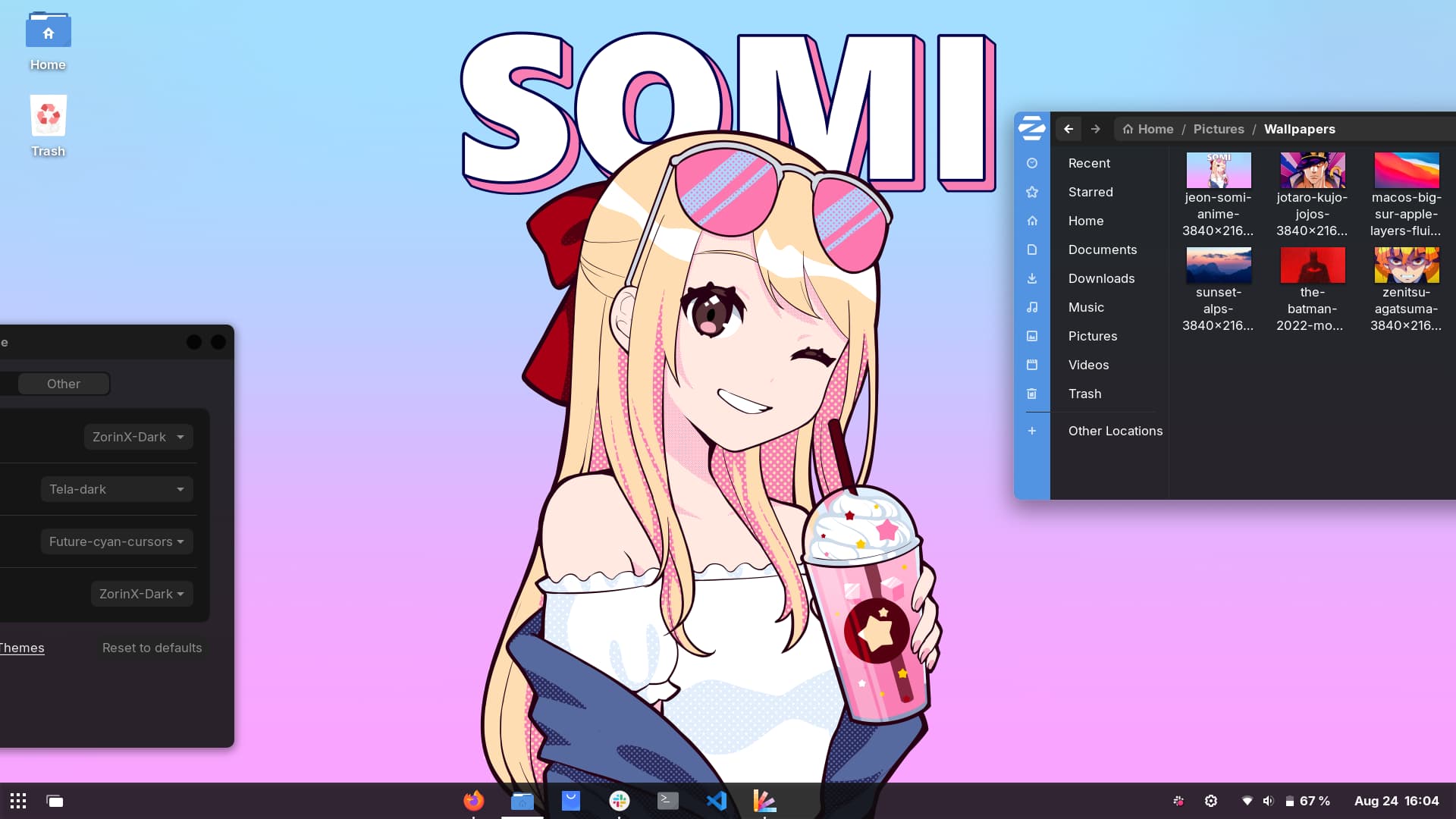
Task: Select Videos in Files sidebar
Action: coord(1088,365)
